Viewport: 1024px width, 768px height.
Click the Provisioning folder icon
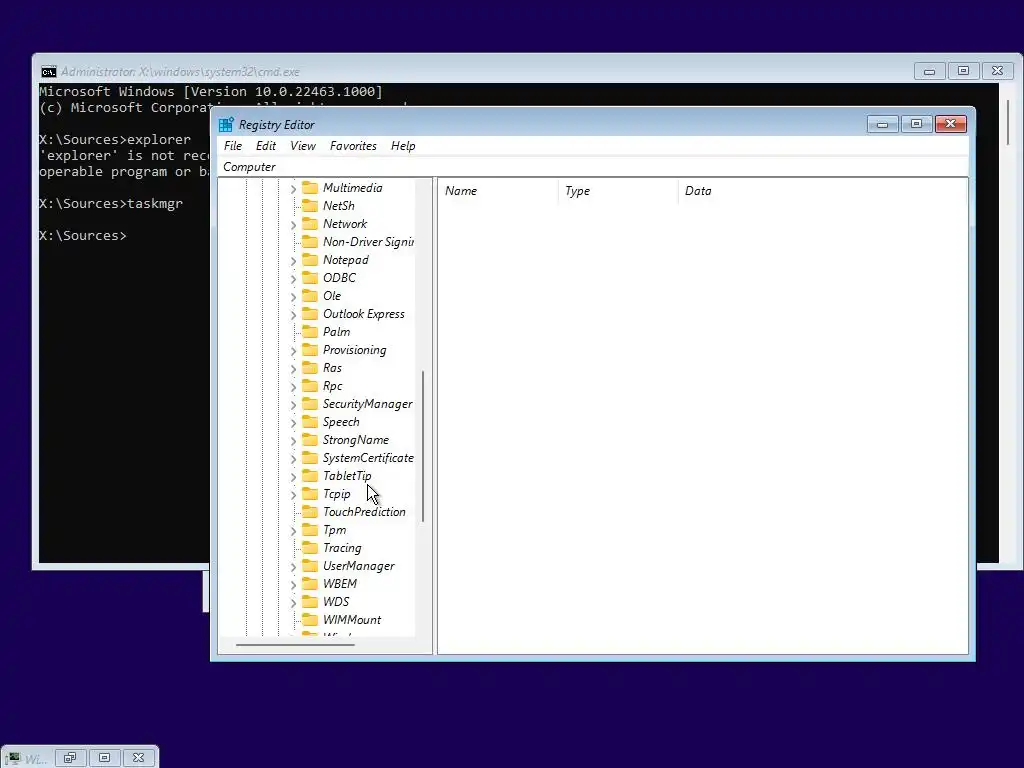click(x=310, y=350)
